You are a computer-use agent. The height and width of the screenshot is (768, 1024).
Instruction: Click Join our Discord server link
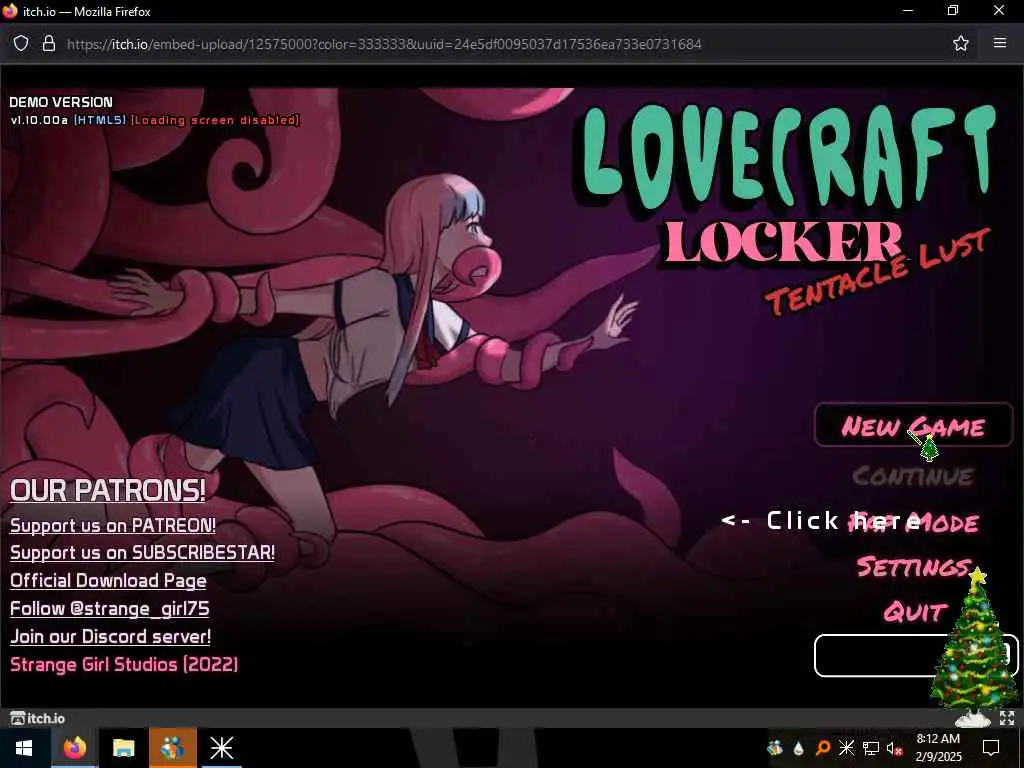[x=110, y=637]
